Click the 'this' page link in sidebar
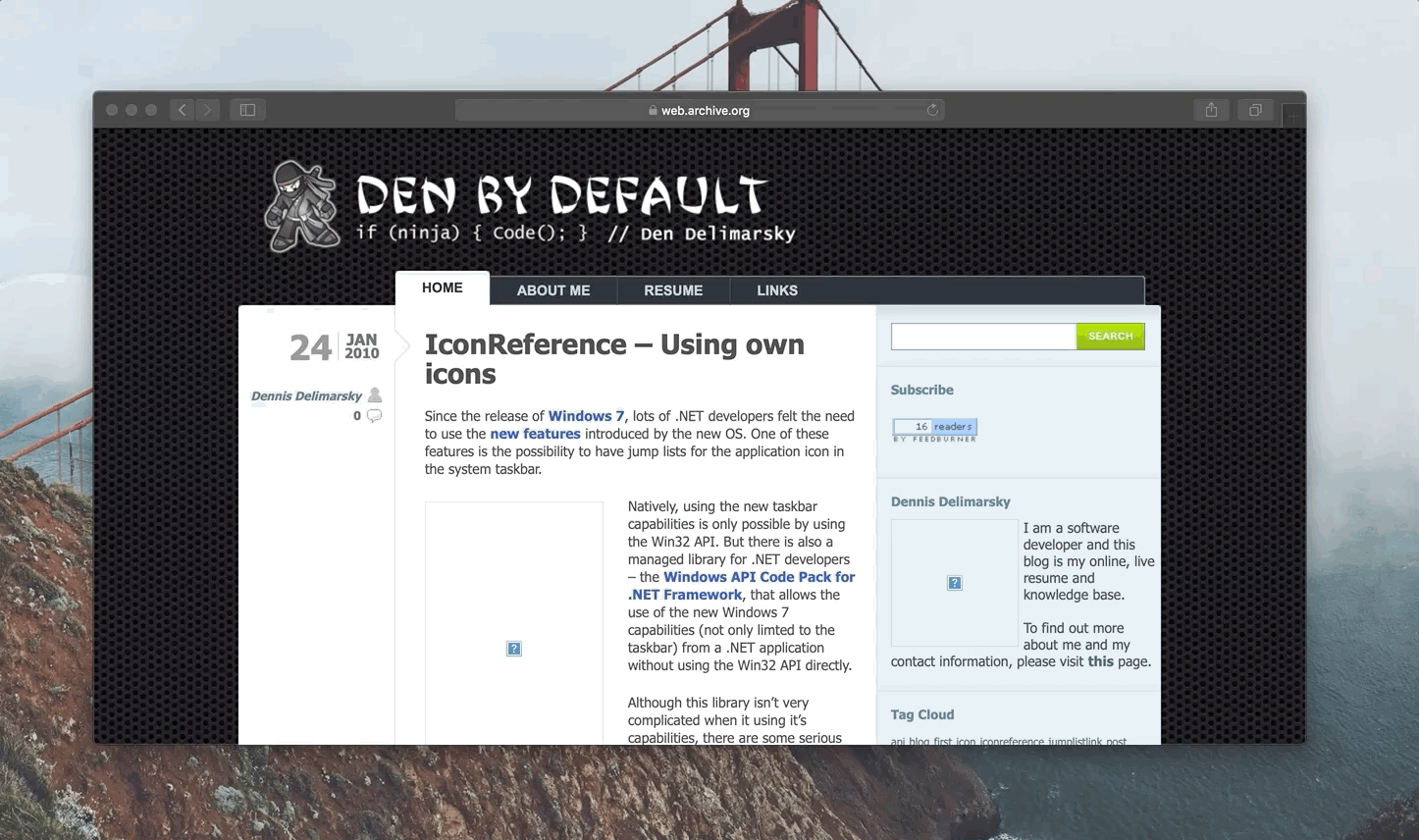1419x840 pixels. tap(1100, 661)
